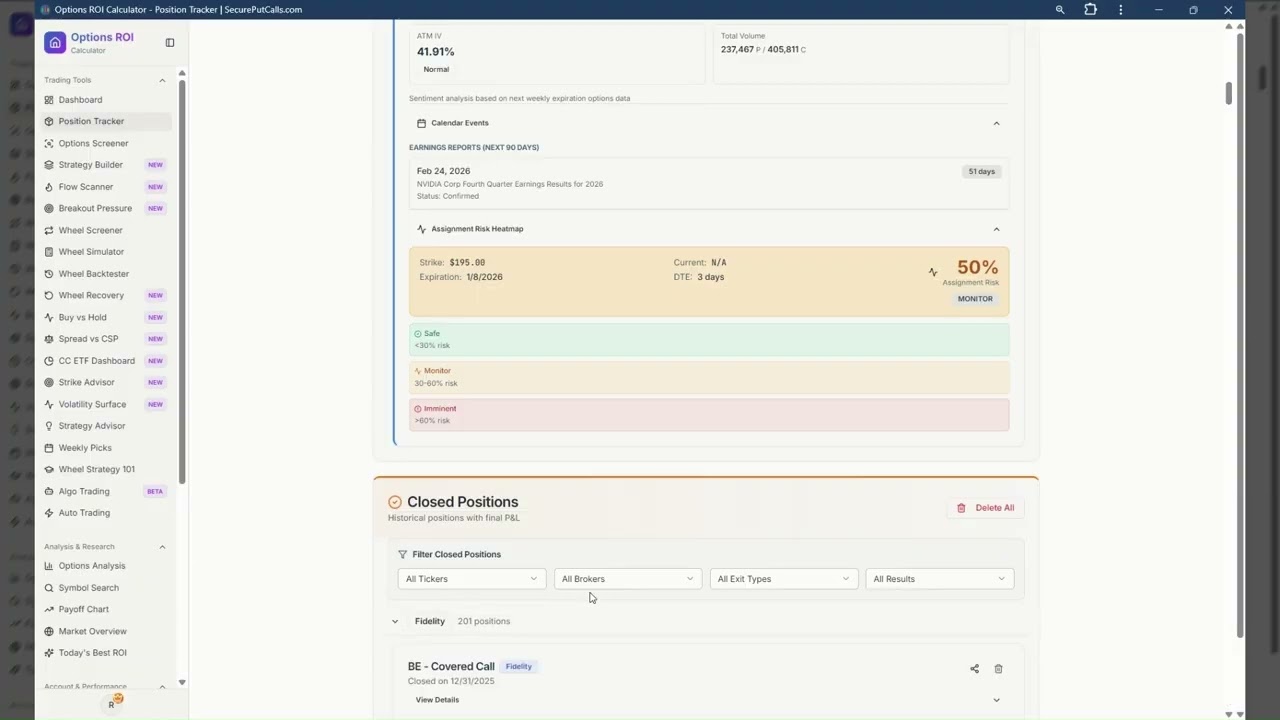Screen dimensions: 1280x720
Task: Click the Volatility Surface icon
Action: click(49, 404)
